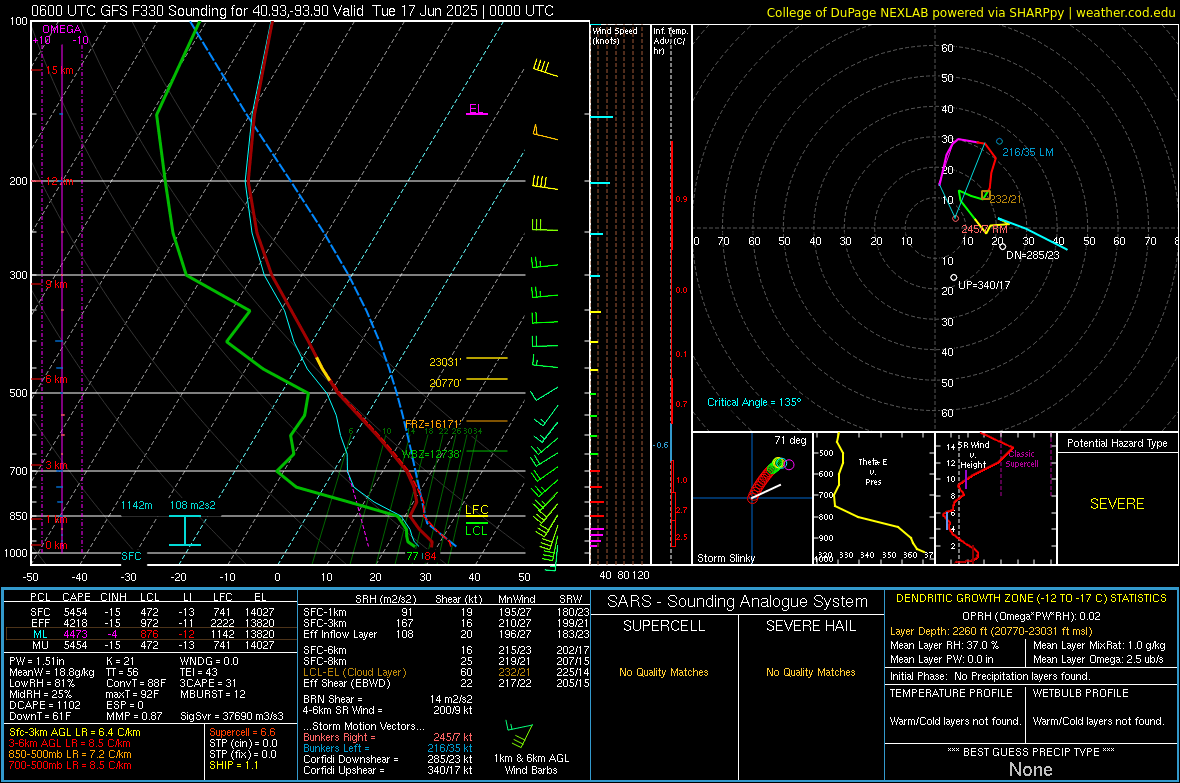
Task: Click the 20770' dendritic layer bottom label
Action: click(445, 382)
